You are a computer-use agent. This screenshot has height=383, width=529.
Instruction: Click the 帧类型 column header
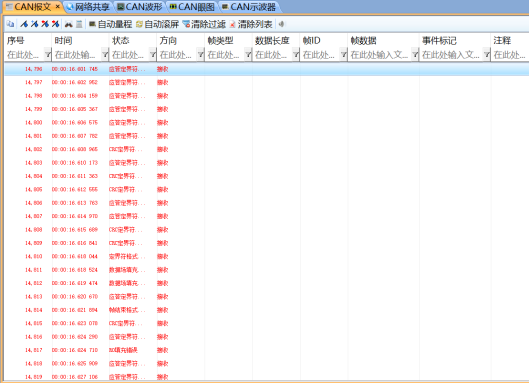click(228, 41)
